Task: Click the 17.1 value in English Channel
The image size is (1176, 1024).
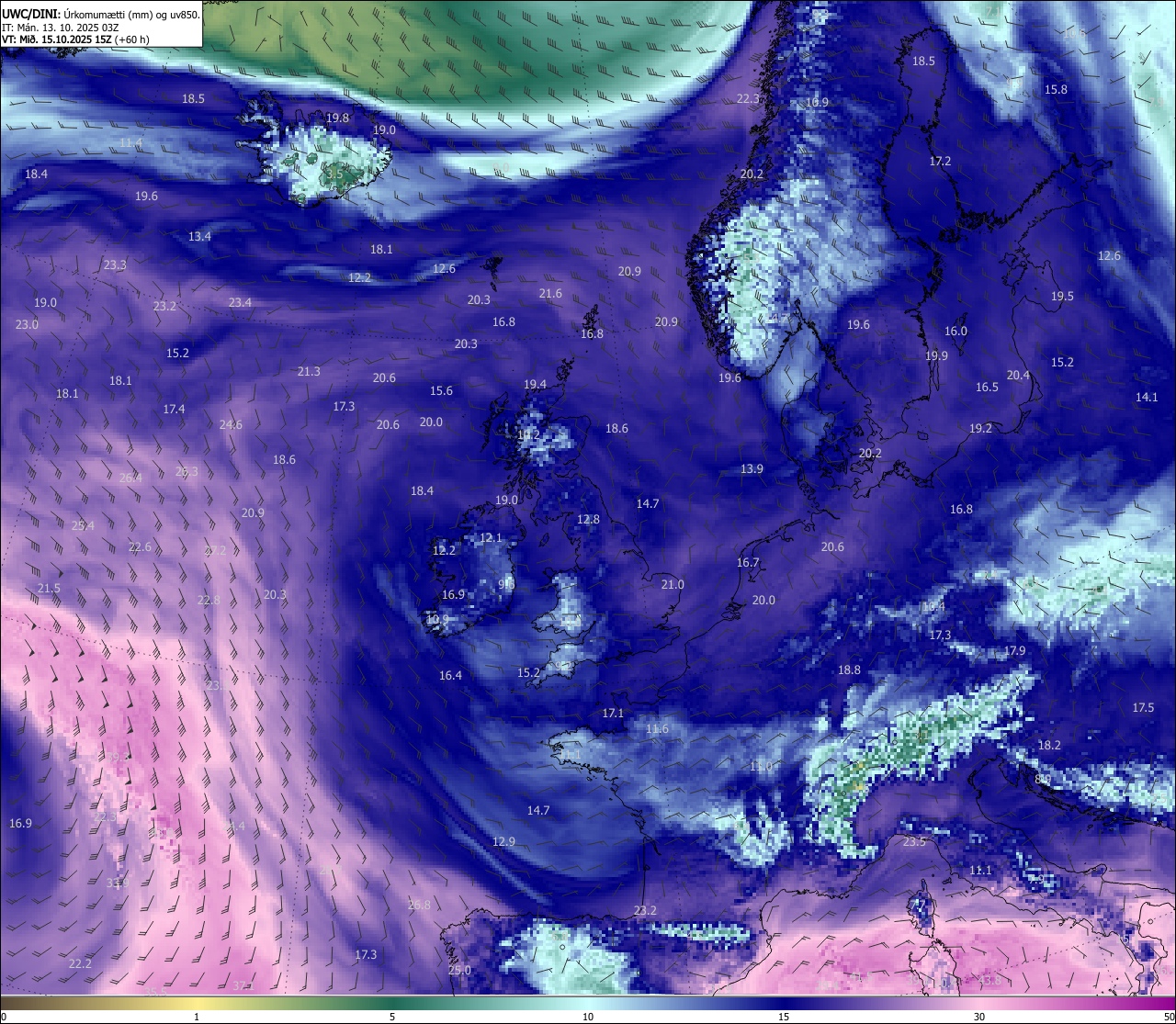Action: click(613, 714)
